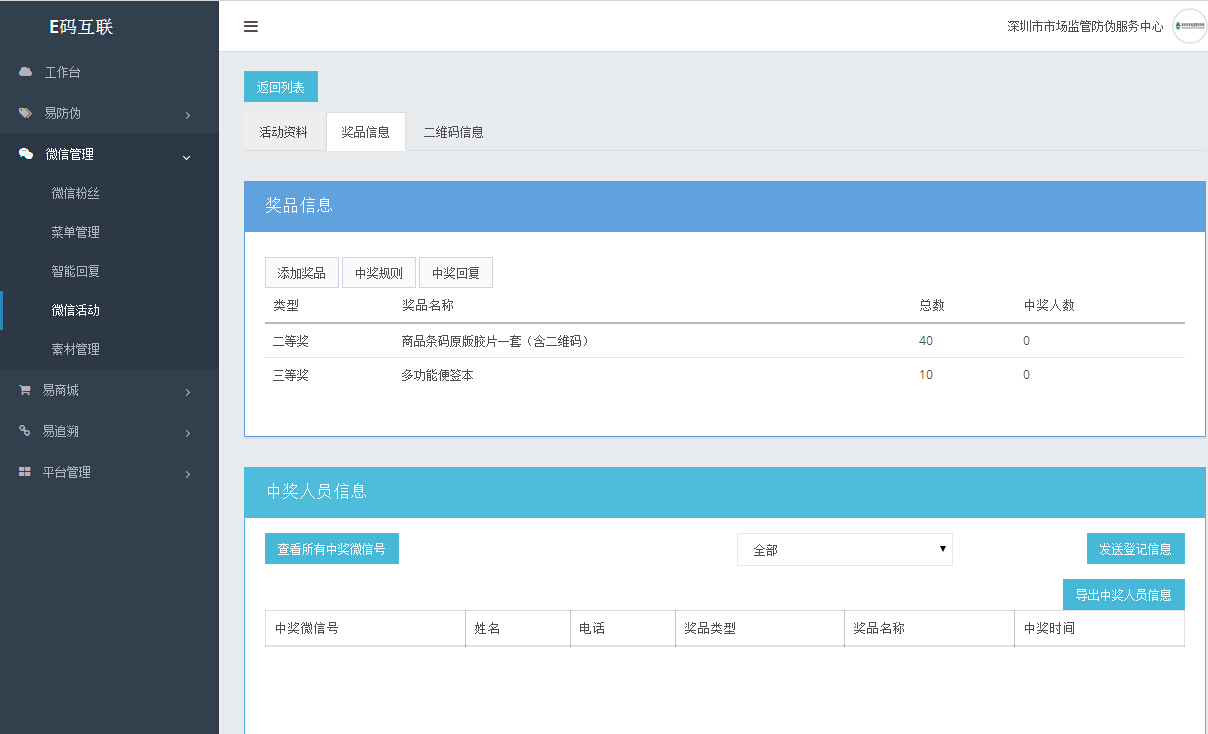
Task: Open the 中奖规则 button
Action: (x=379, y=273)
